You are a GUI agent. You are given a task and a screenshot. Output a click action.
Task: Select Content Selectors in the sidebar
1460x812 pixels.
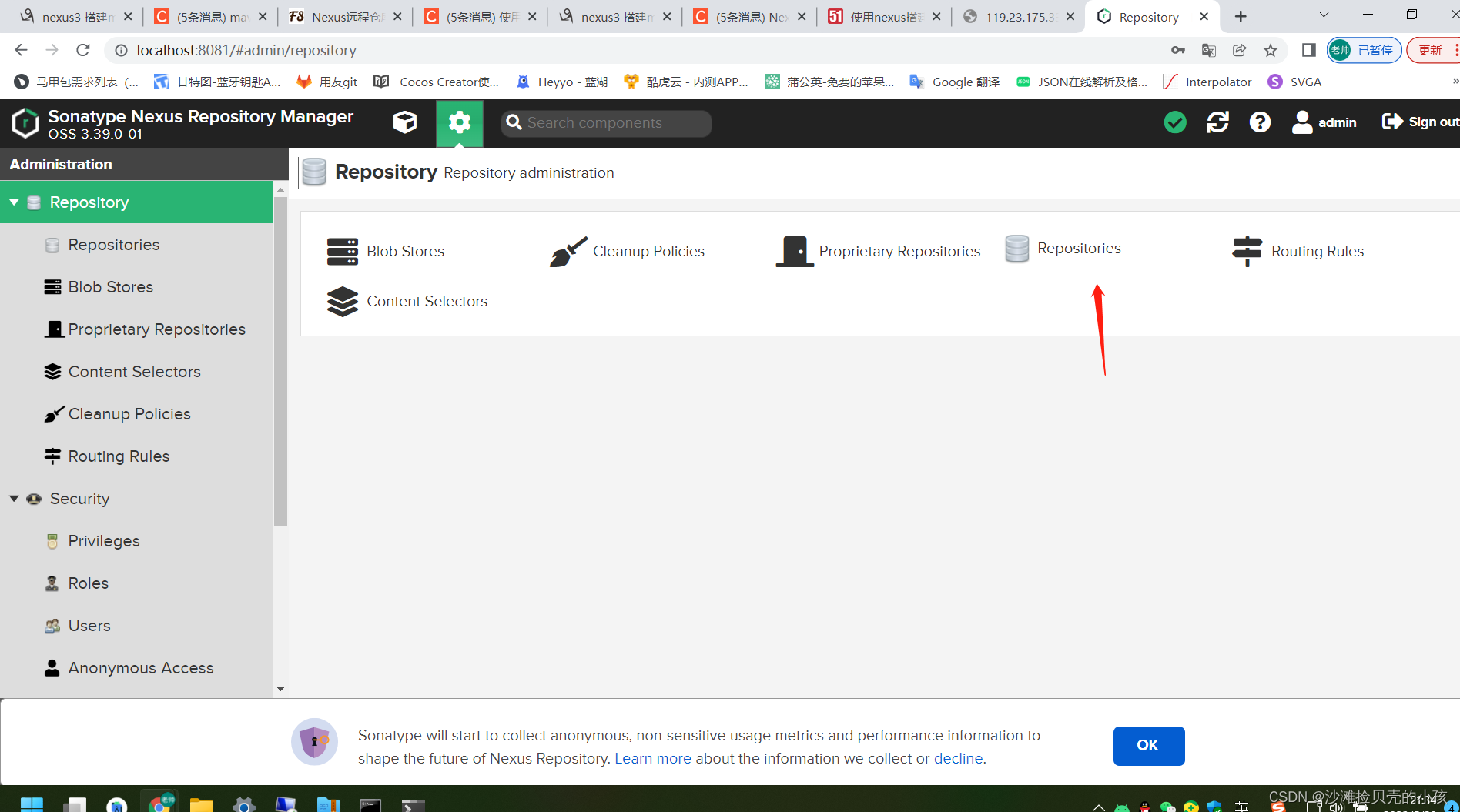(x=136, y=372)
